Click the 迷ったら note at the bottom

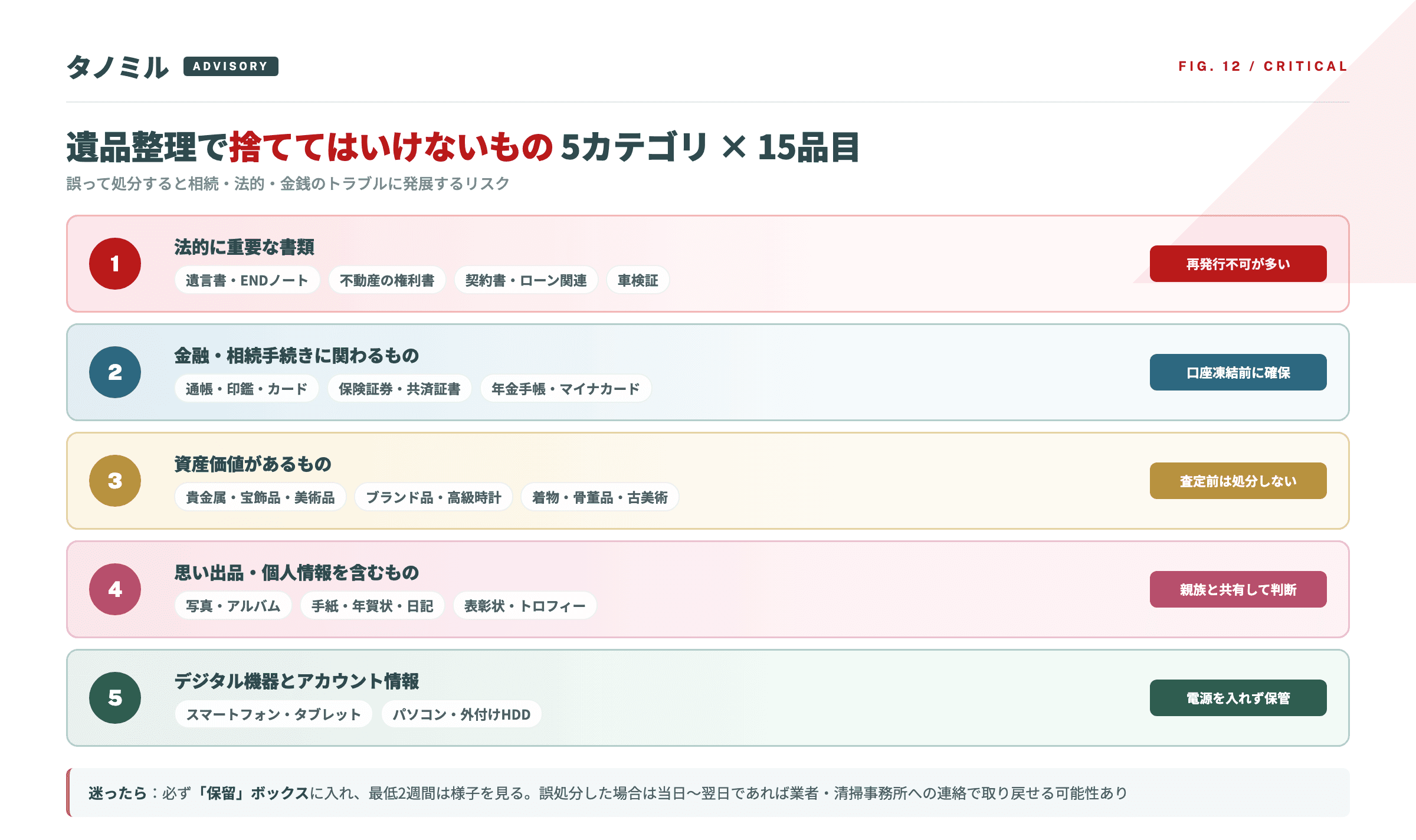click(x=708, y=793)
